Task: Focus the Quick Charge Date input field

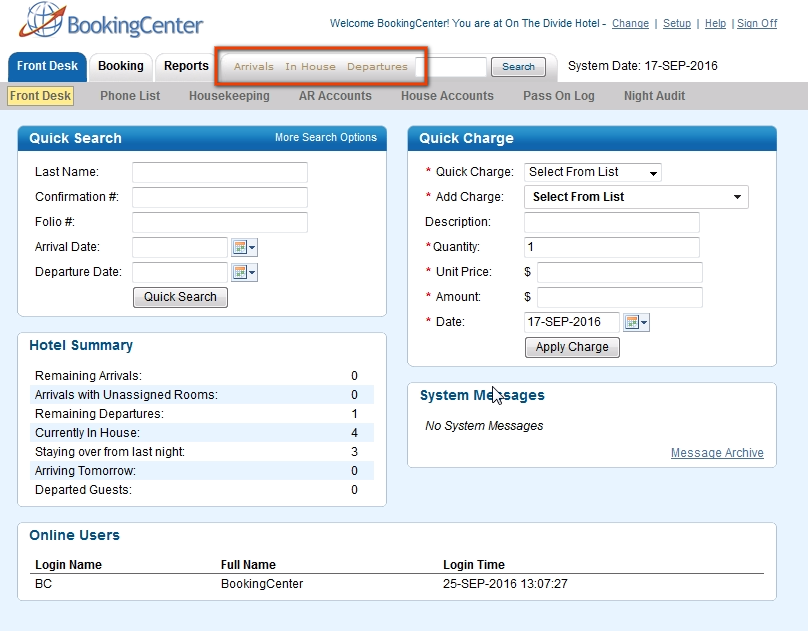Action: pyautogui.click(x=572, y=322)
